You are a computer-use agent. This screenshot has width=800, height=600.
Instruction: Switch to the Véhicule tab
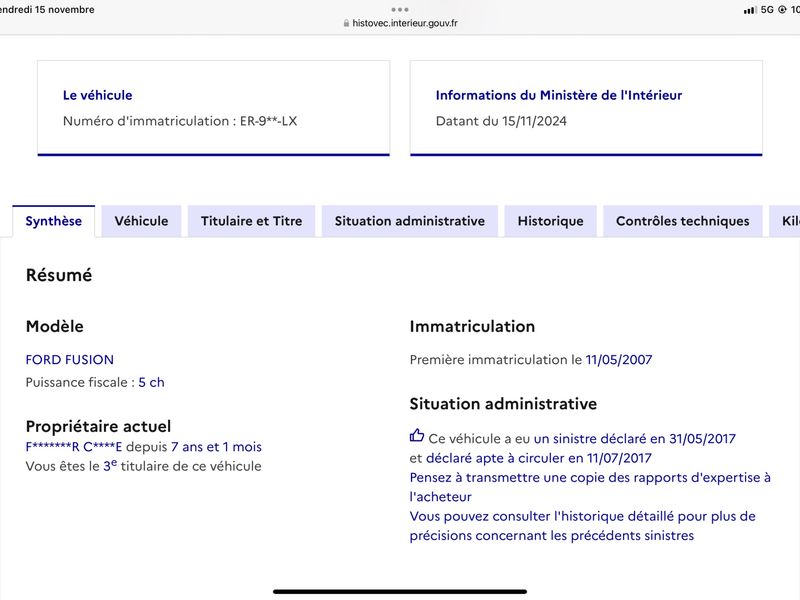[141, 221]
